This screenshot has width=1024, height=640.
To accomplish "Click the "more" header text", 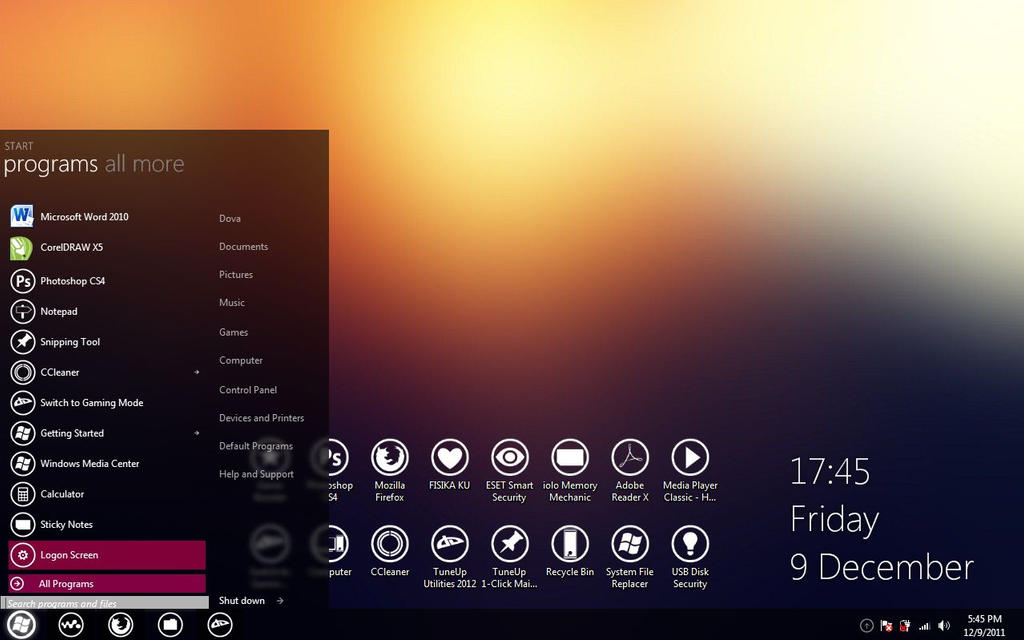I will pos(158,164).
